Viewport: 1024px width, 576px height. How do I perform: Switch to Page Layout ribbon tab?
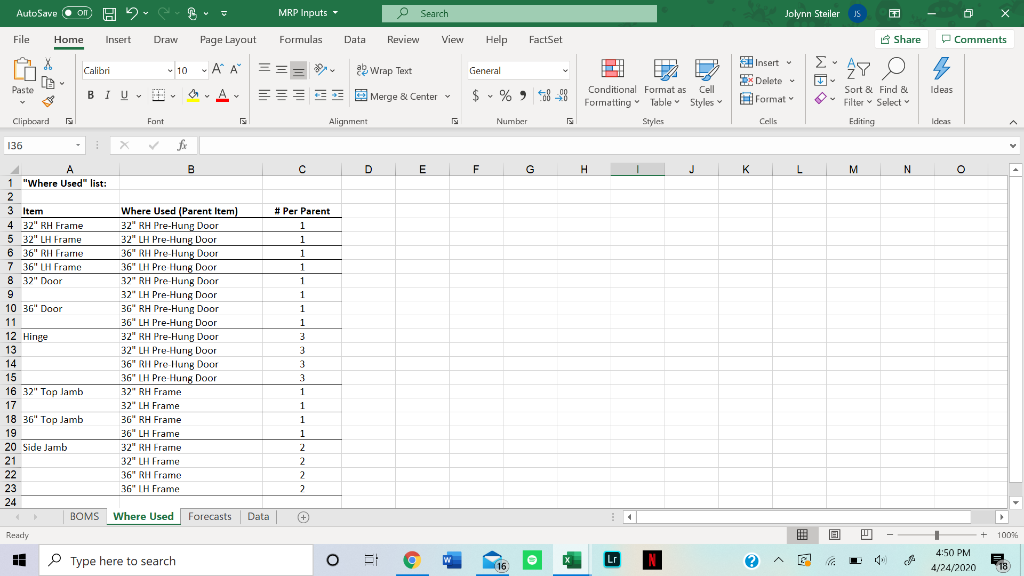[x=228, y=39]
